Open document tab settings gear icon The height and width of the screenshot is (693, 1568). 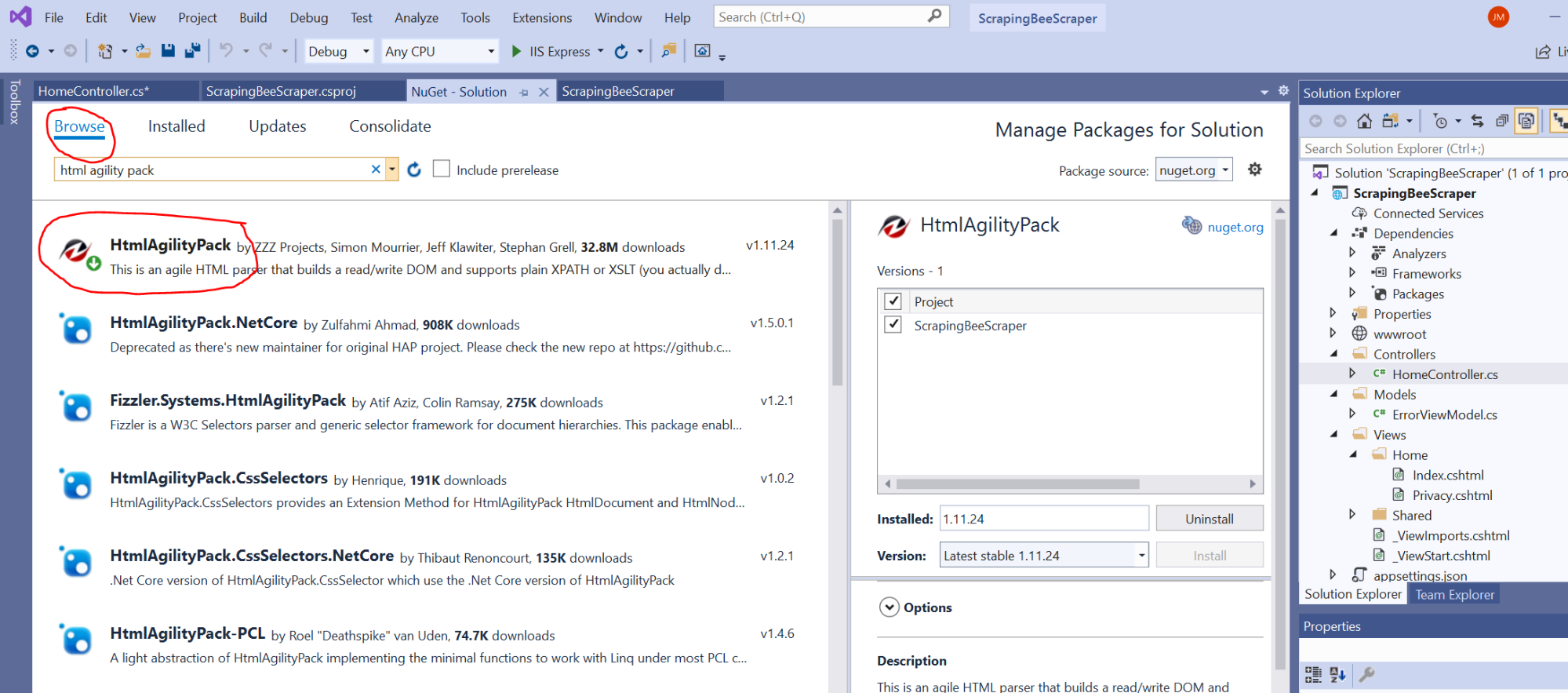click(x=1283, y=91)
